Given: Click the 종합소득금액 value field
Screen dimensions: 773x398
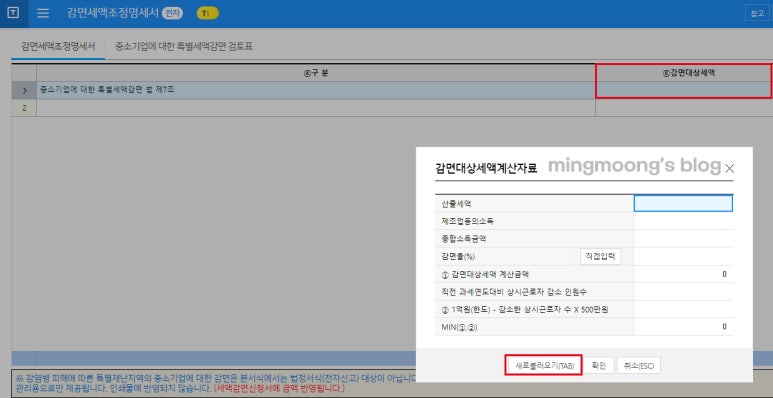Looking at the screenshot, I should click(683, 239).
